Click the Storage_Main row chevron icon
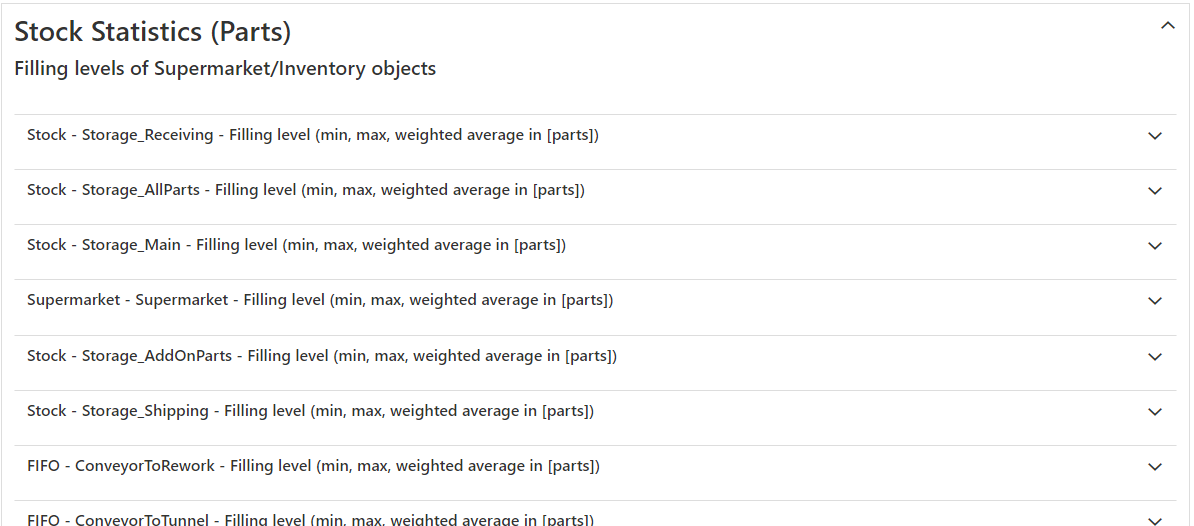 coord(1155,246)
